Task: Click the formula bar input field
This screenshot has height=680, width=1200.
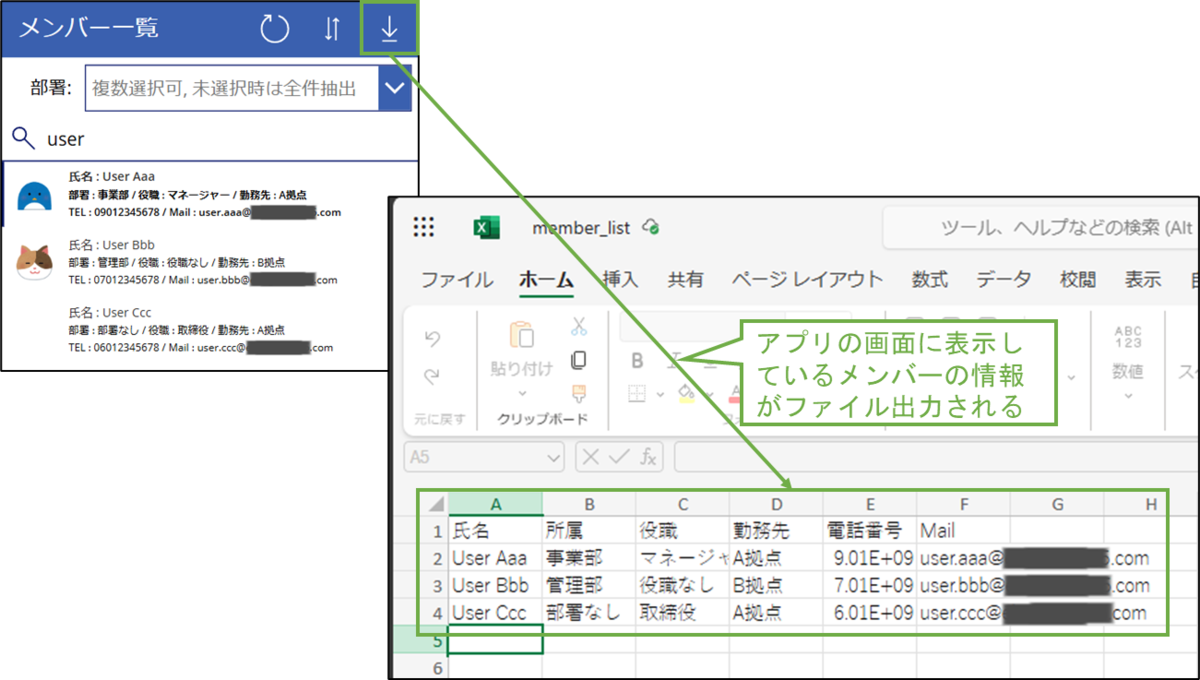Action: (x=936, y=457)
